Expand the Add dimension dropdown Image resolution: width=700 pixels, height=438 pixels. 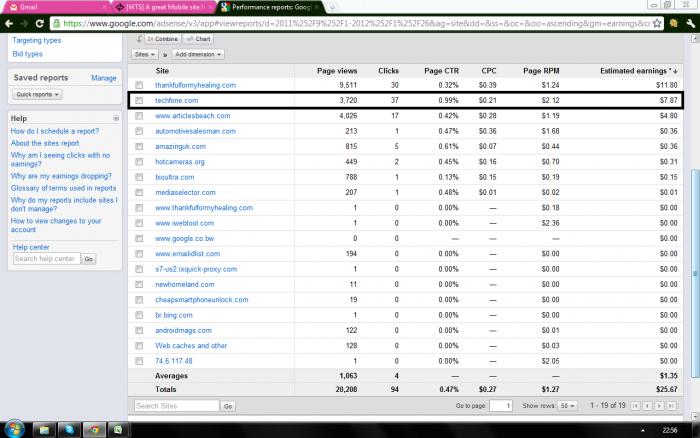click(x=198, y=54)
